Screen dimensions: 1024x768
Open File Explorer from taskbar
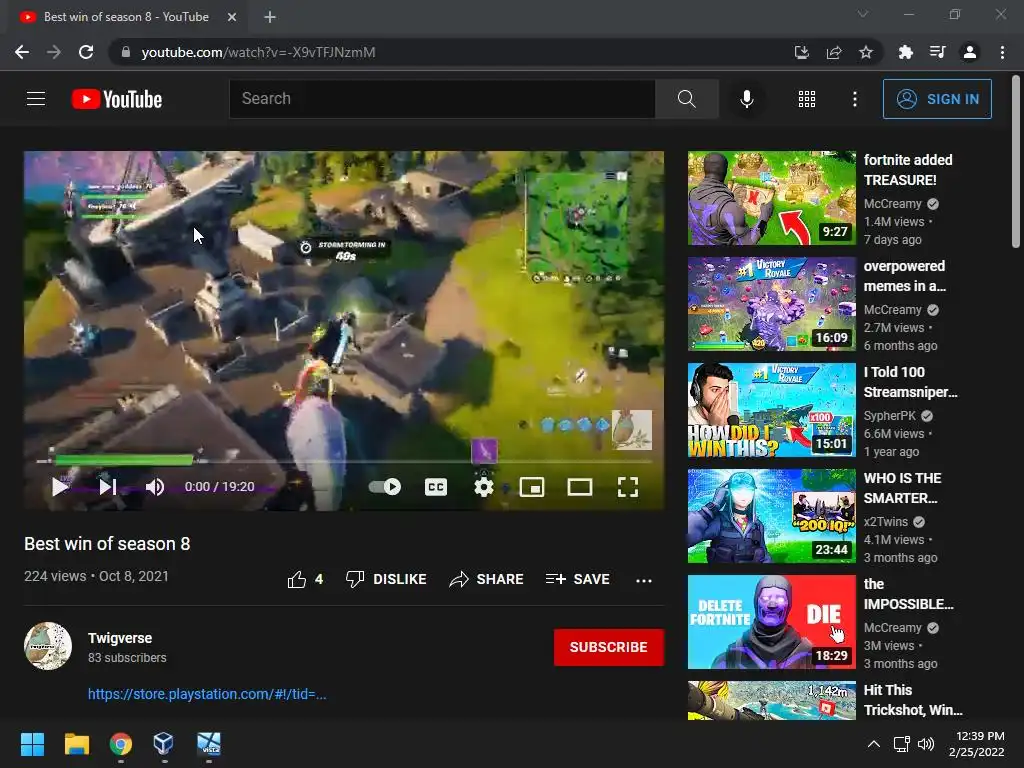point(76,744)
